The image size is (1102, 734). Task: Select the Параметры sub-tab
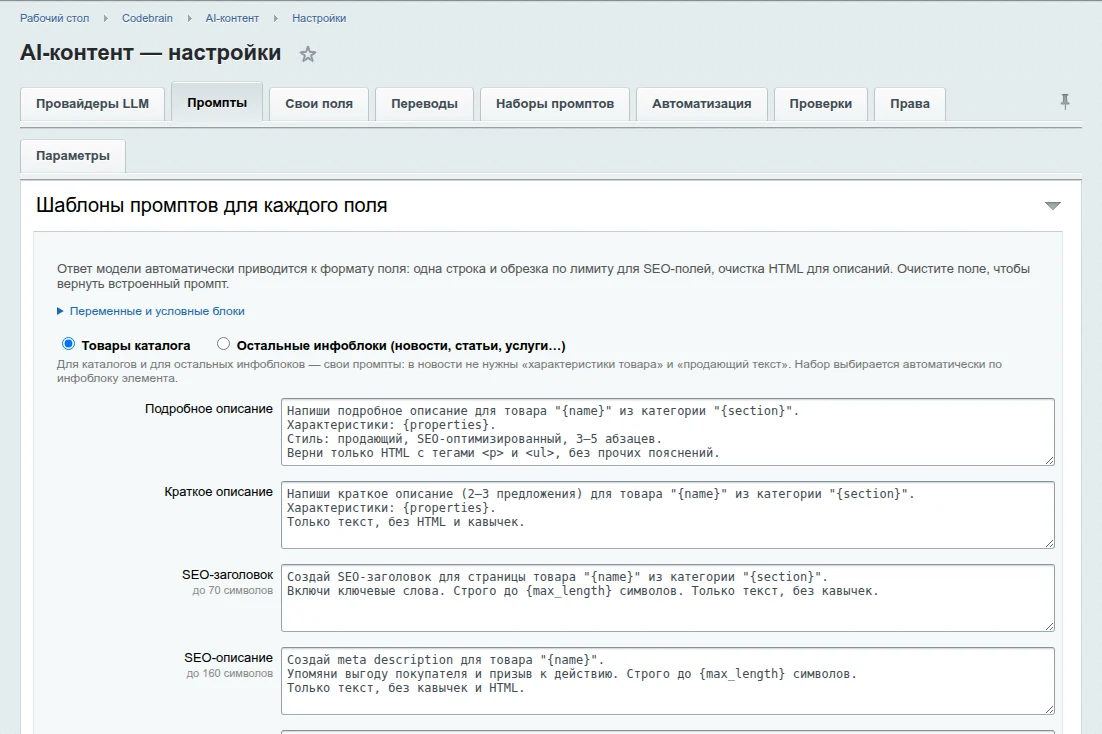point(73,156)
